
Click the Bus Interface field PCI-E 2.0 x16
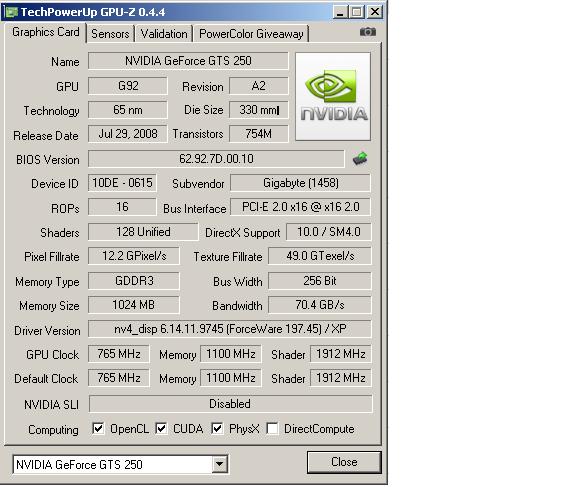[x=300, y=207]
